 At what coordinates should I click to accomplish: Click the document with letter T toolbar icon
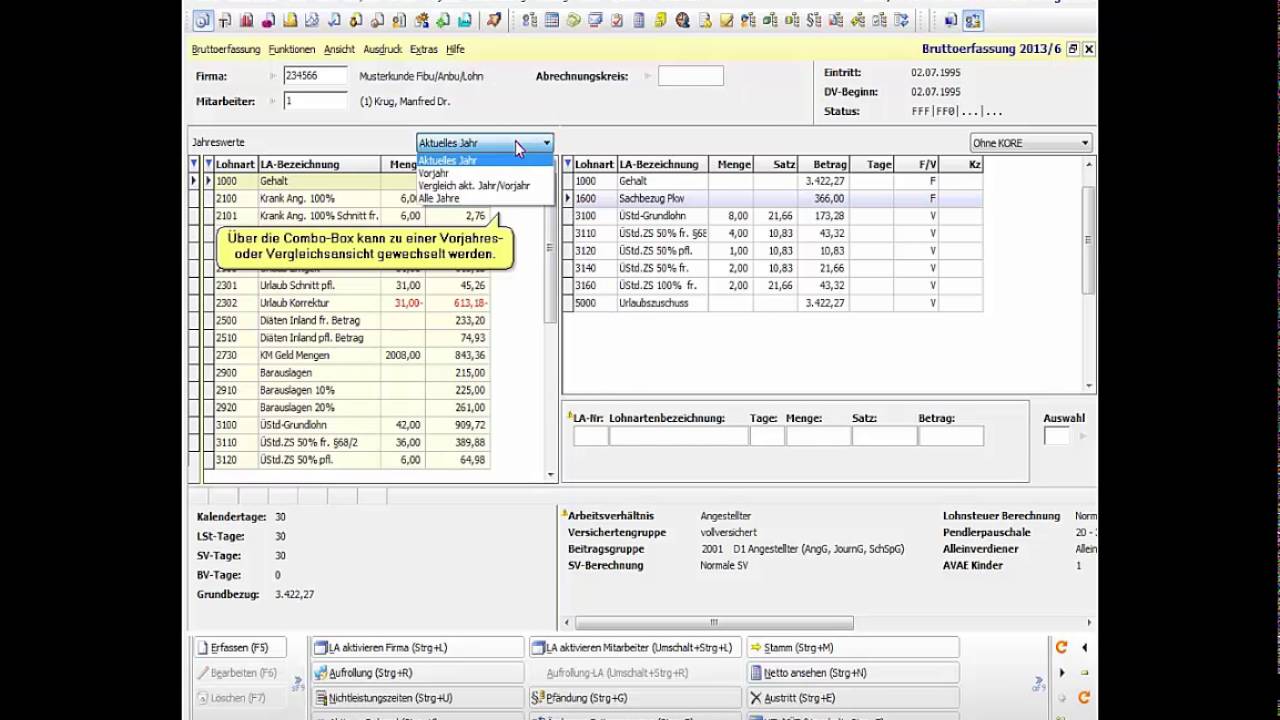pos(225,20)
